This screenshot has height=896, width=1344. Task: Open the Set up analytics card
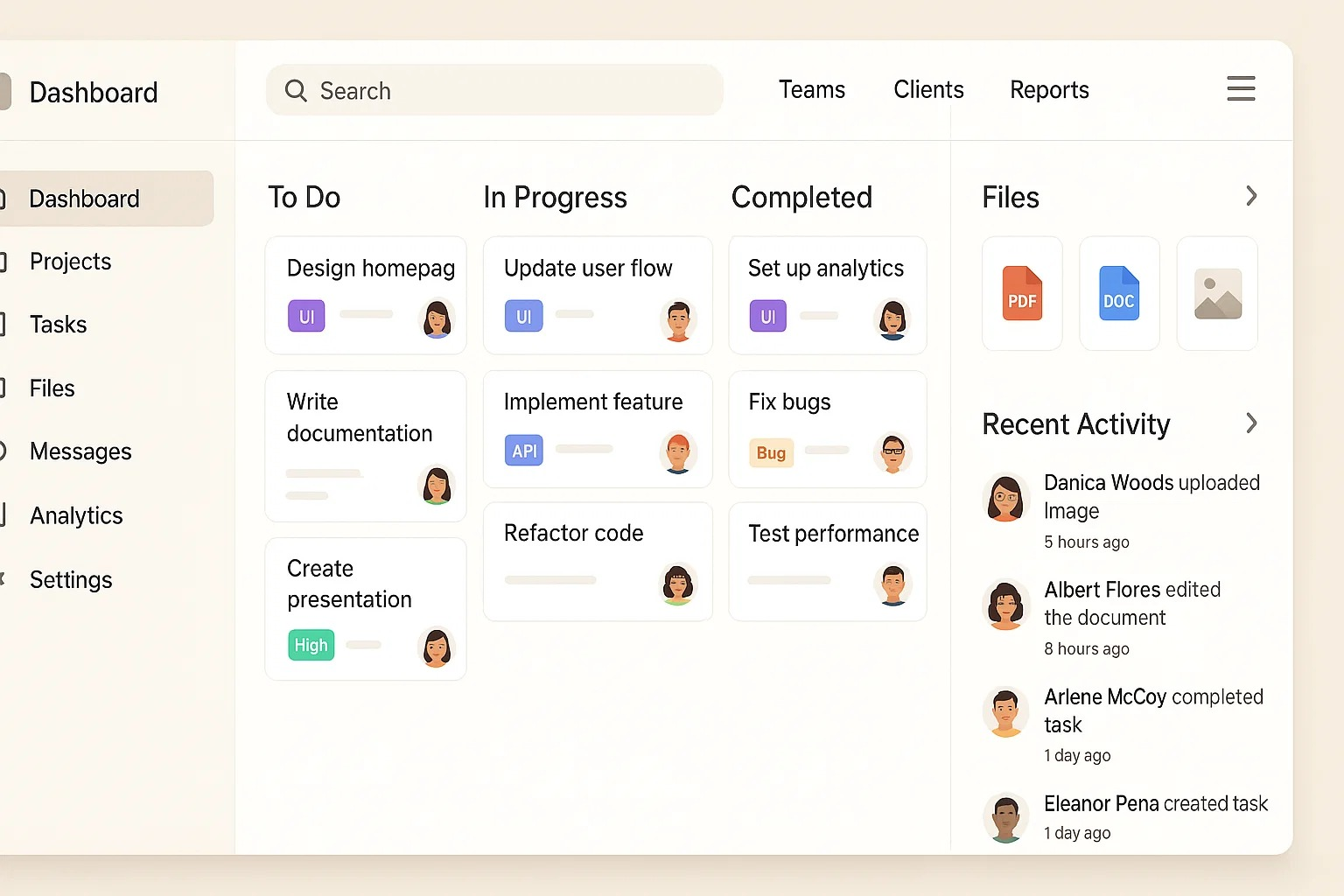pyautogui.click(x=827, y=294)
